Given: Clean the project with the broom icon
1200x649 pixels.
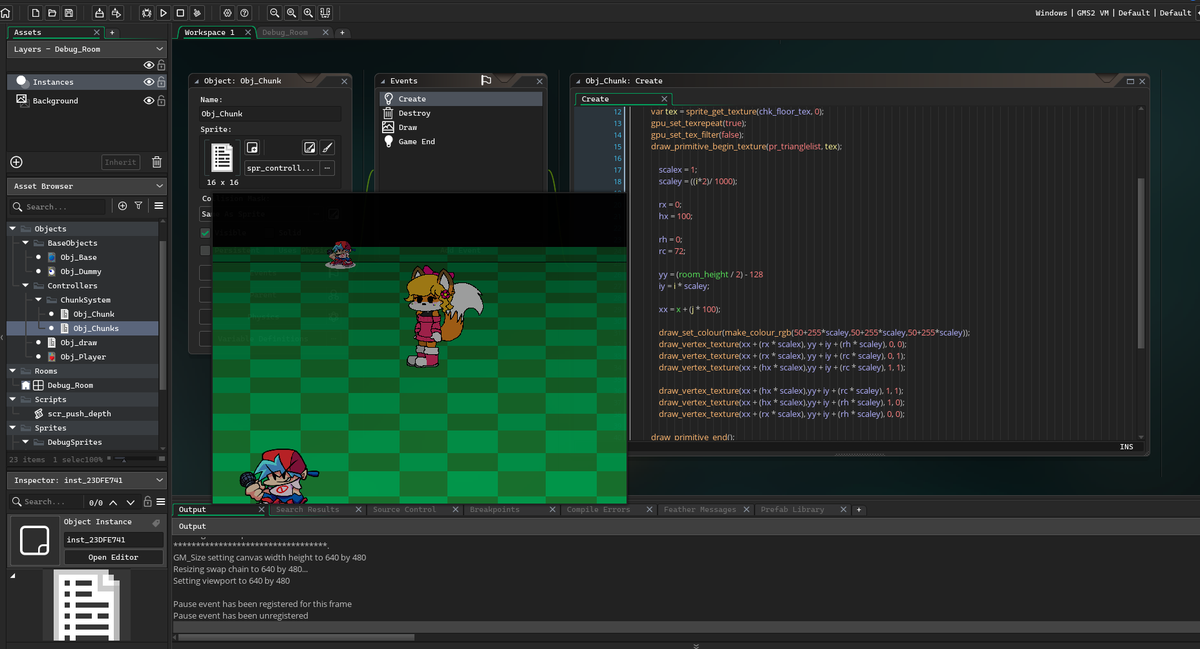Looking at the screenshot, I should [197, 13].
